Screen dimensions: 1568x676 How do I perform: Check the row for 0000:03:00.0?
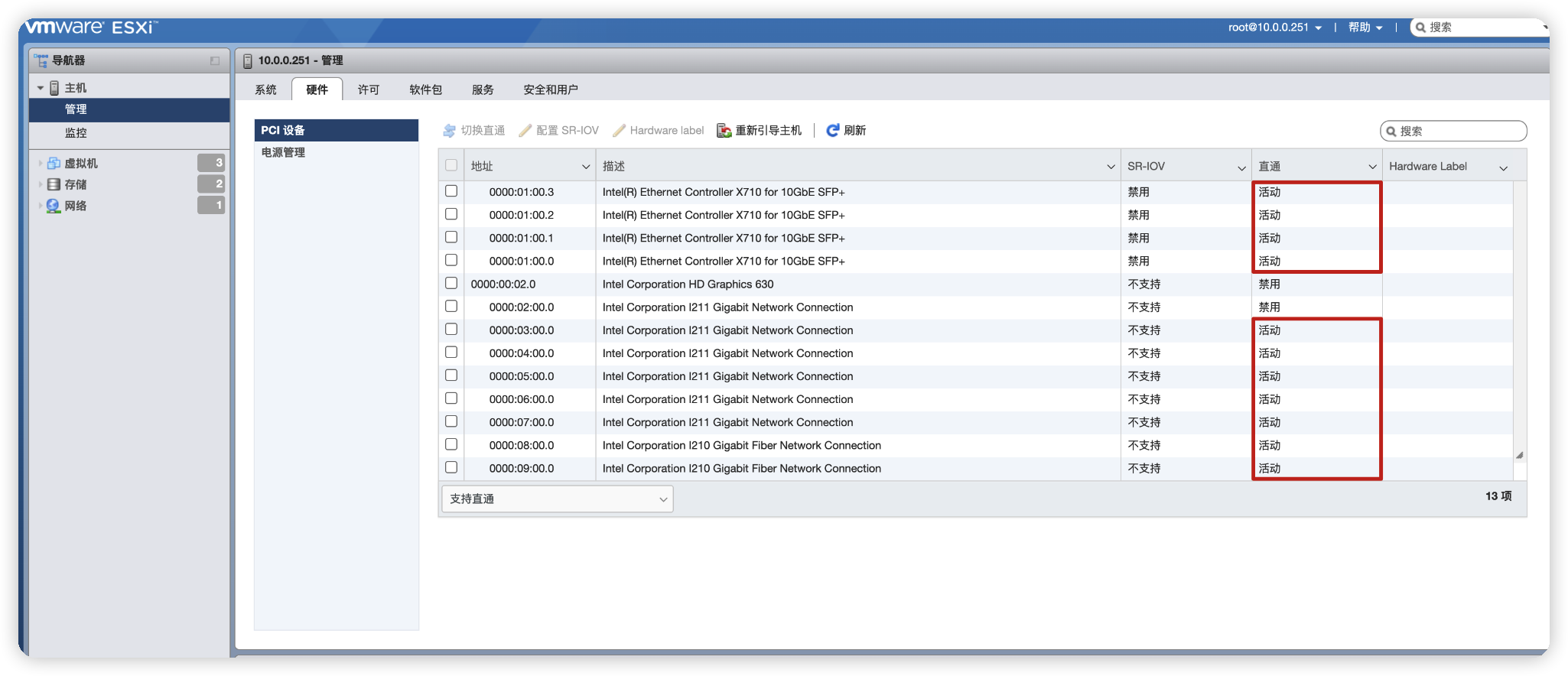click(x=451, y=329)
